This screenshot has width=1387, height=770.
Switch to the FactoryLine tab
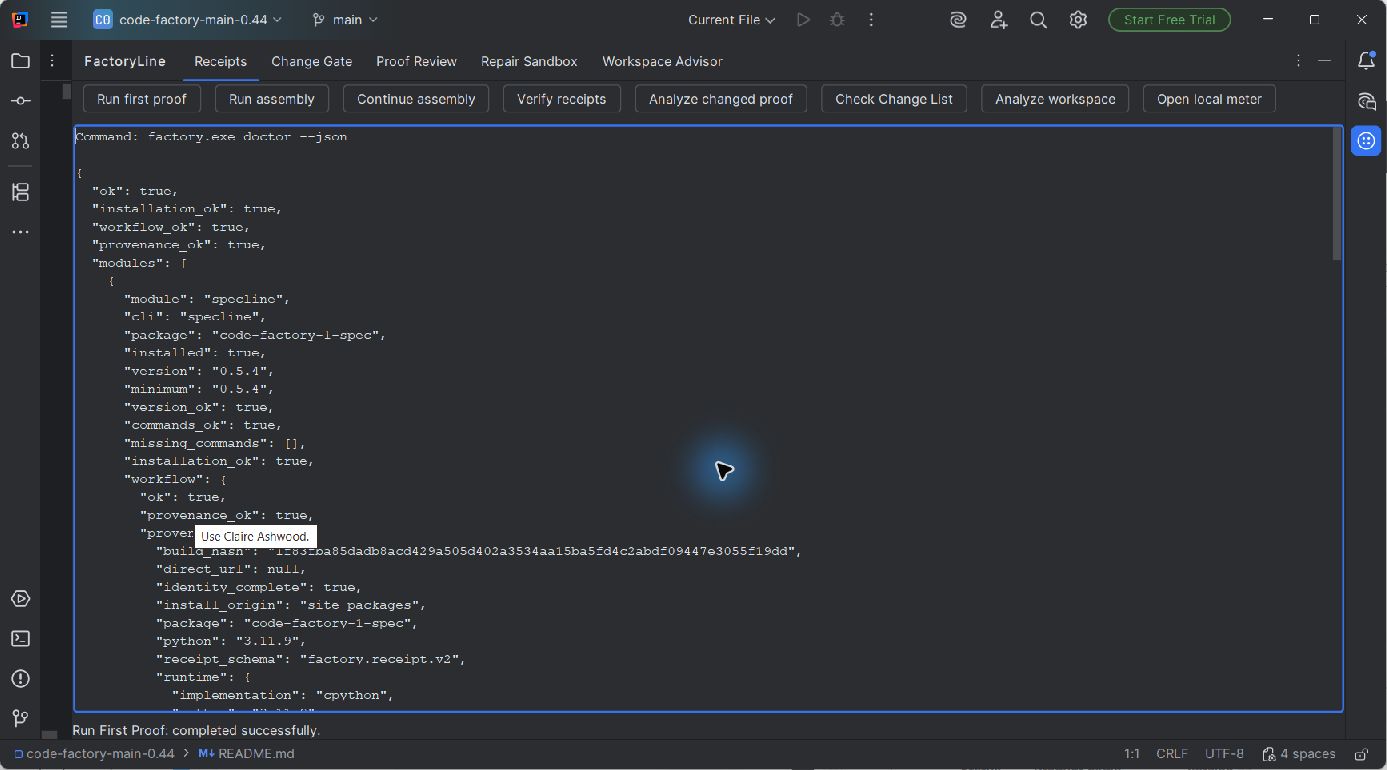125,61
